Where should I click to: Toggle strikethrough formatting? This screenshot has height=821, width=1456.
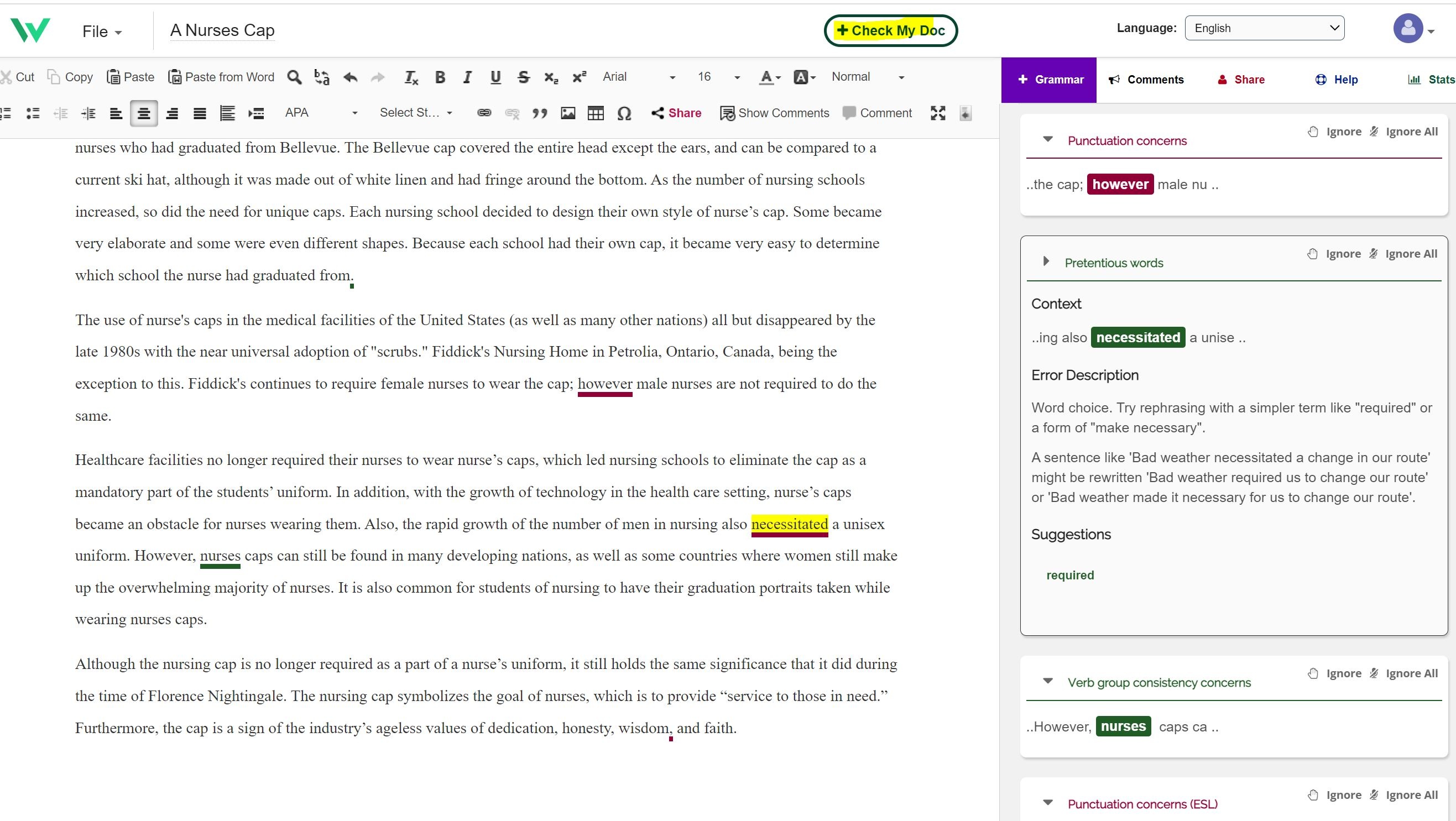click(523, 77)
